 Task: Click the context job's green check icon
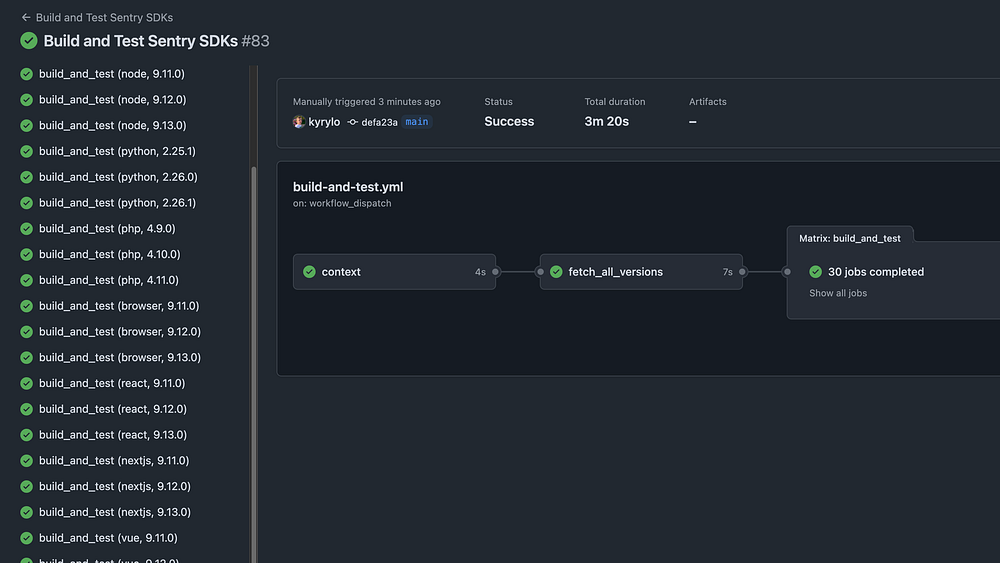click(310, 272)
